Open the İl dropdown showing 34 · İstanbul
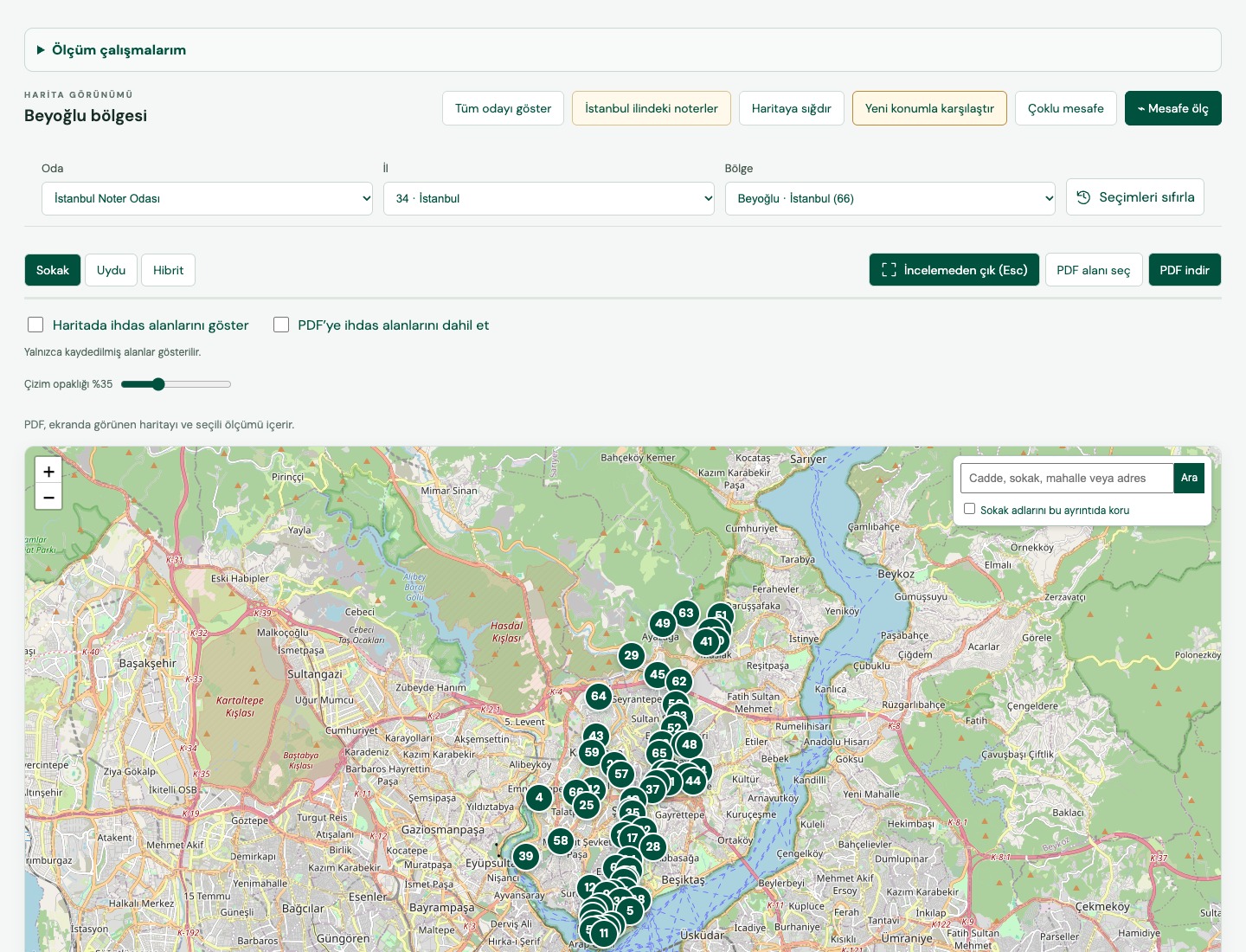This screenshot has width=1246, height=952. pos(549,198)
